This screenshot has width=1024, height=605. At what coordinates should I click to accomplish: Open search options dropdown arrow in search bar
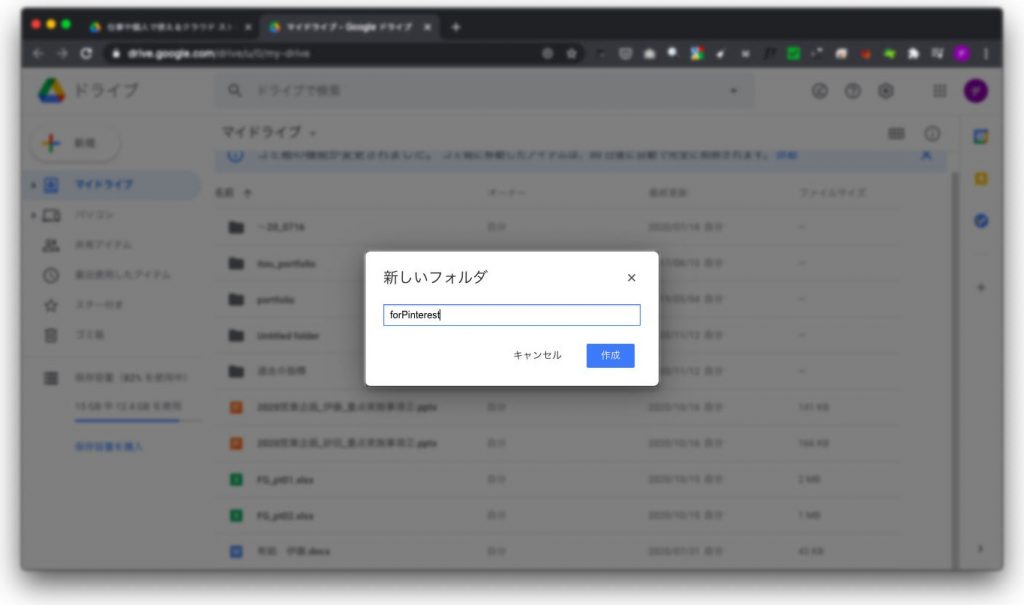pos(733,91)
